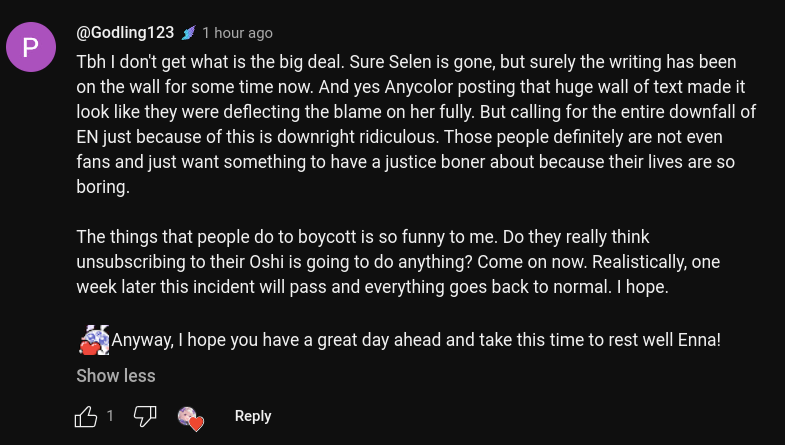Click the emoji sticker before "Anyway"
Viewport: 785px width, 445px height.
click(93, 340)
